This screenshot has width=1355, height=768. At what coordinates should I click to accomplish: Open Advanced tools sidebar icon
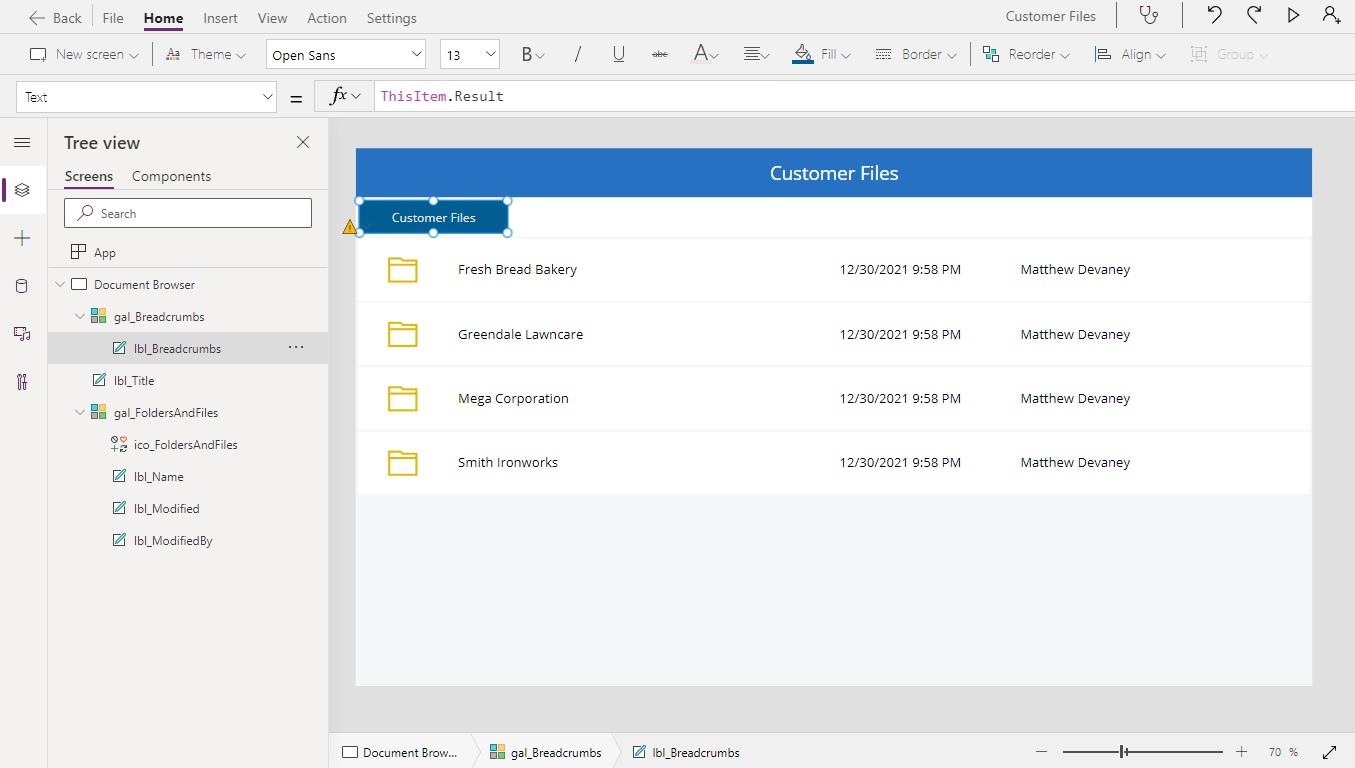coord(22,382)
